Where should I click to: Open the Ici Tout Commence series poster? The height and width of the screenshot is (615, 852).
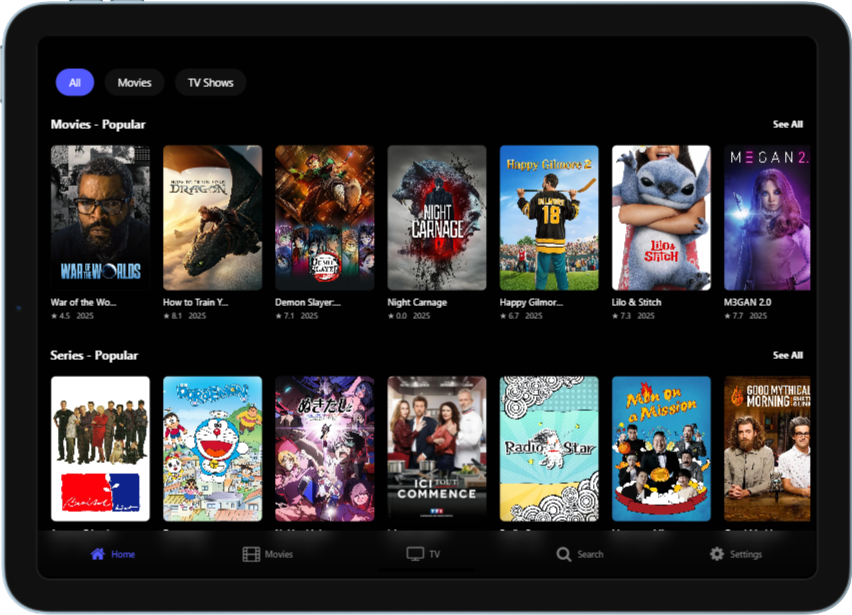(x=437, y=449)
